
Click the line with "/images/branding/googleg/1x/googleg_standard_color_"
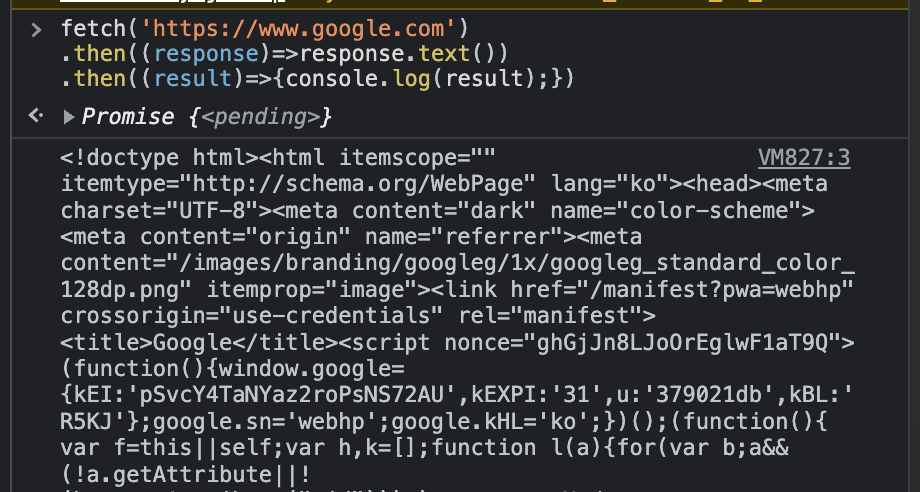[x=458, y=263]
